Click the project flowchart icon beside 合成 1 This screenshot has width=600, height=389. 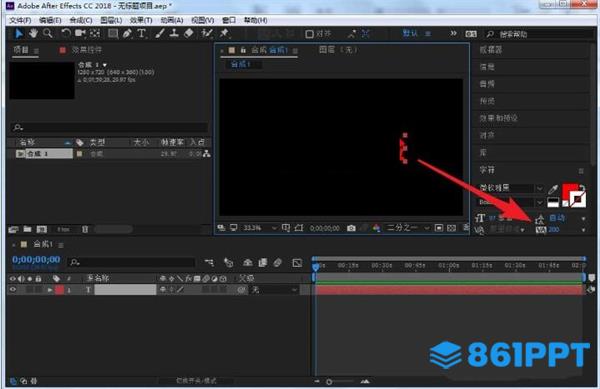[x=207, y=154]
